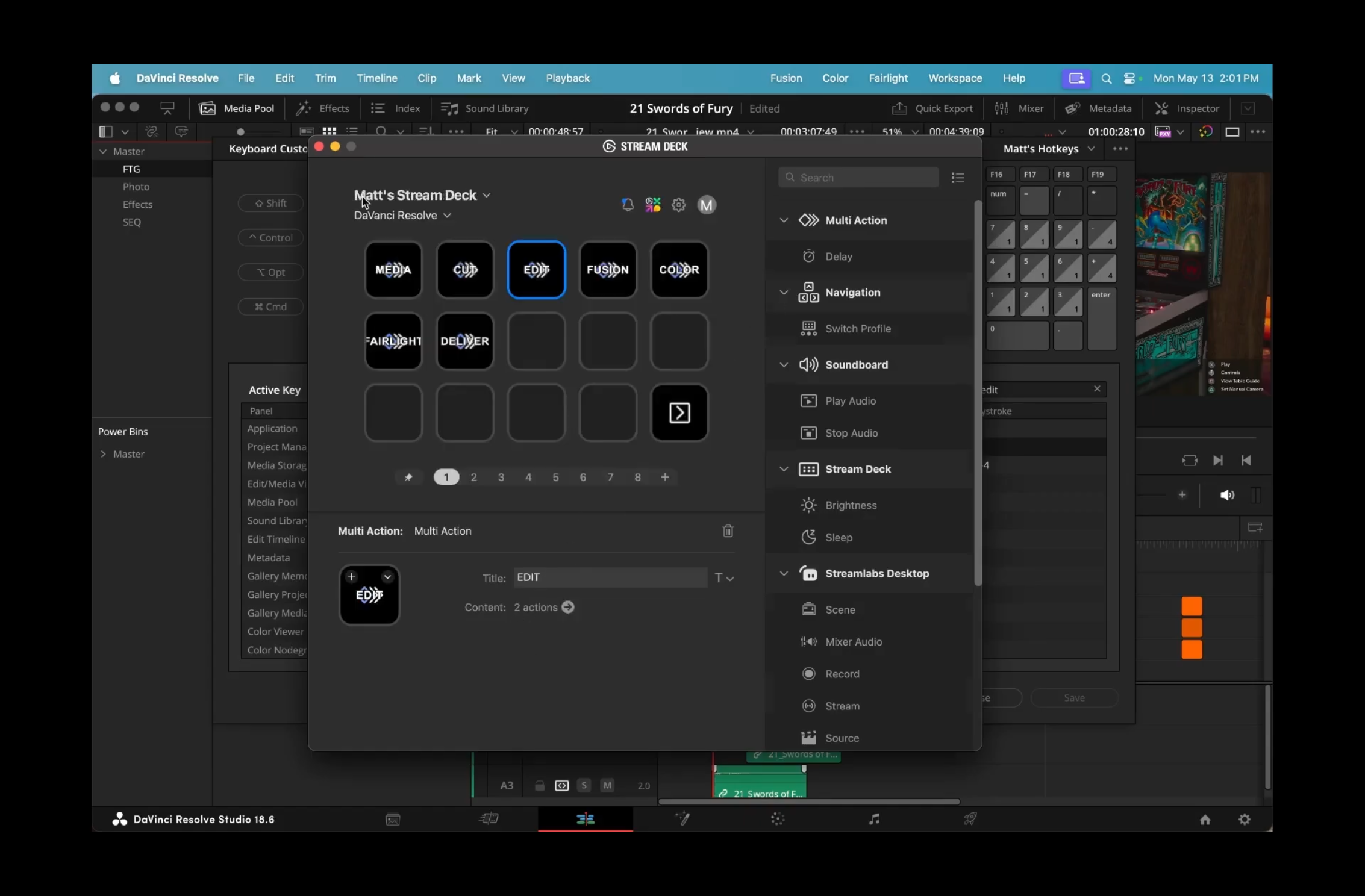Viewport: 1365px width, 896px height.
Task: Toggle solo on track A3
Action: pos(584,785)
